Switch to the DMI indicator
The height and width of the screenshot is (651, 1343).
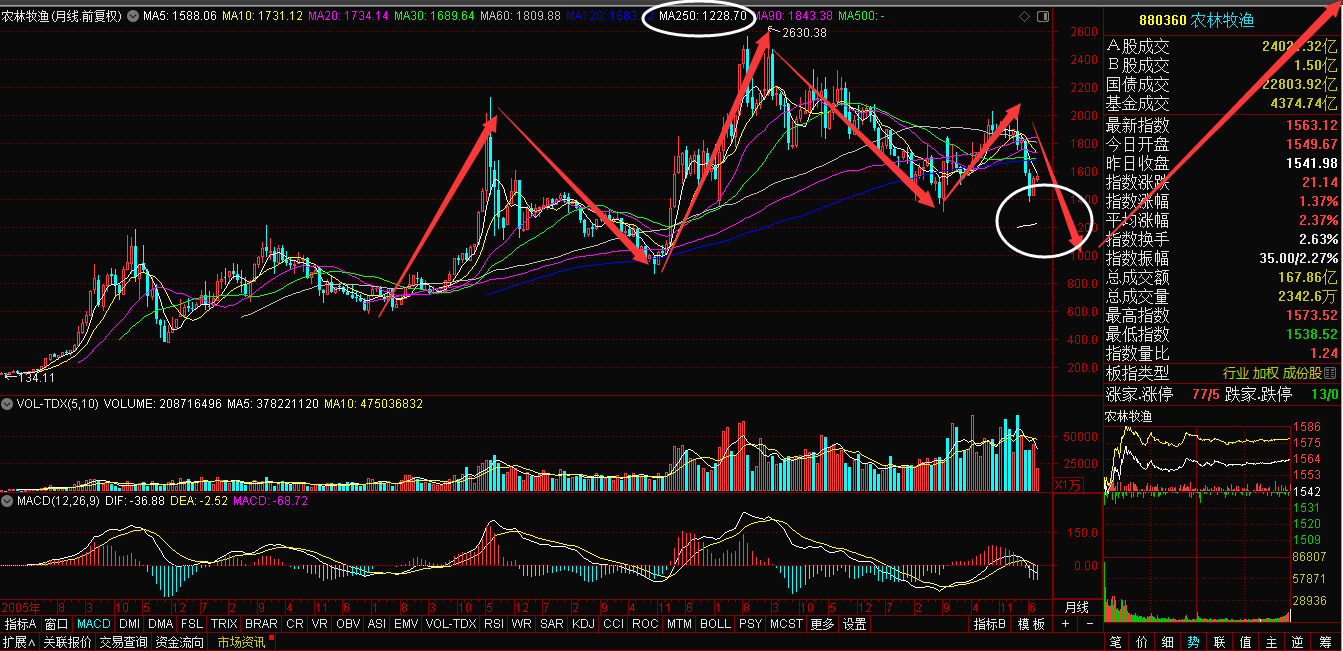point(129,624)
